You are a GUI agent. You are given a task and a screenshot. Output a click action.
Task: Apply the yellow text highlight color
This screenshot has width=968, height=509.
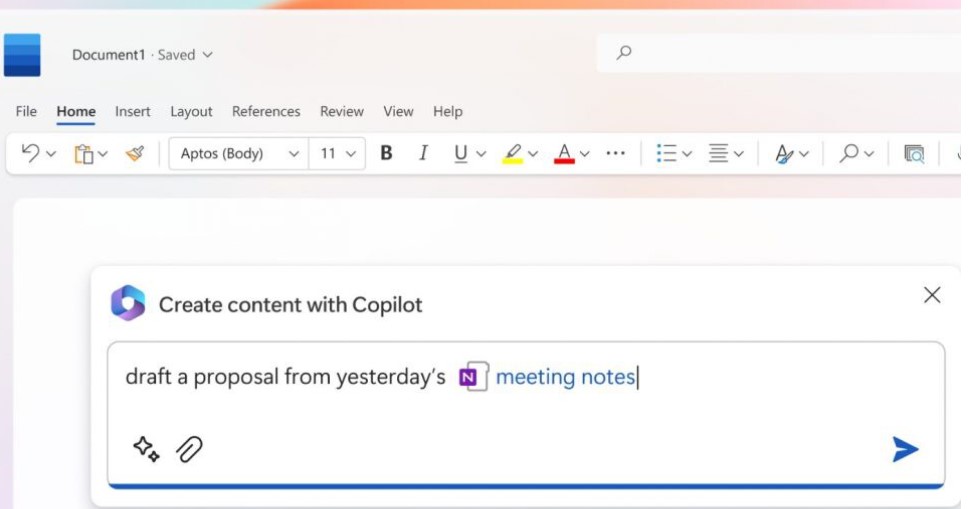tap(512, 153)
